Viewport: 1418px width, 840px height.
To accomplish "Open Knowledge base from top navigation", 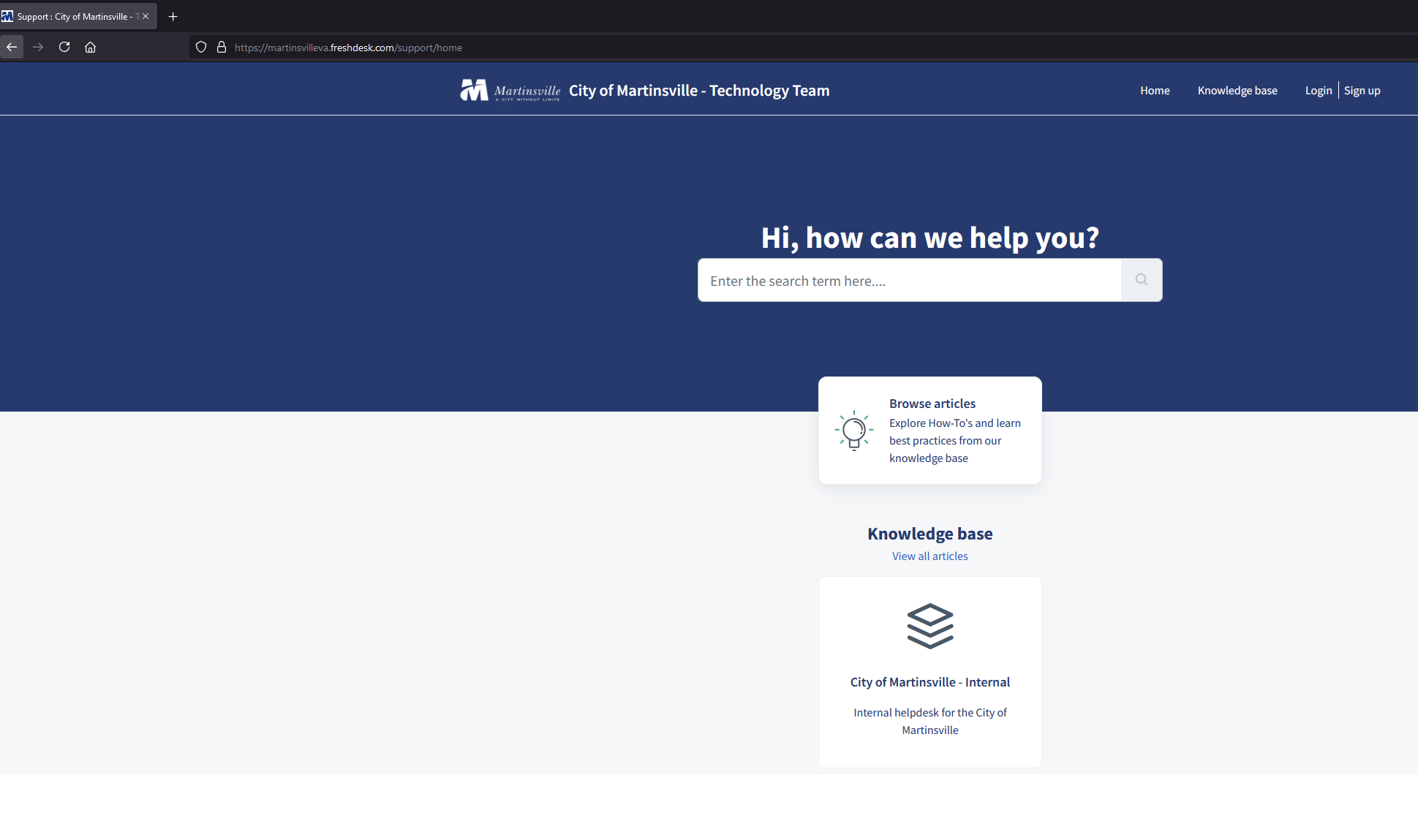I will pyautogui.click(x=1237, y=91).
